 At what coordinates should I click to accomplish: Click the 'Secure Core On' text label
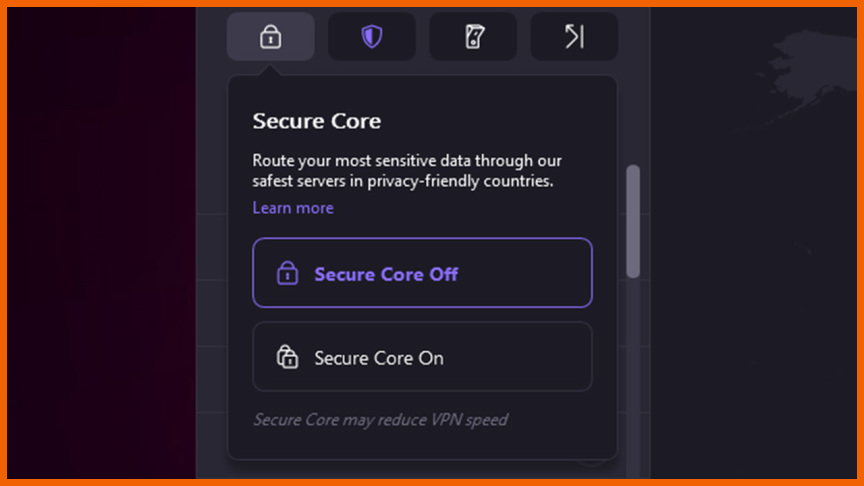pos(379,358)
